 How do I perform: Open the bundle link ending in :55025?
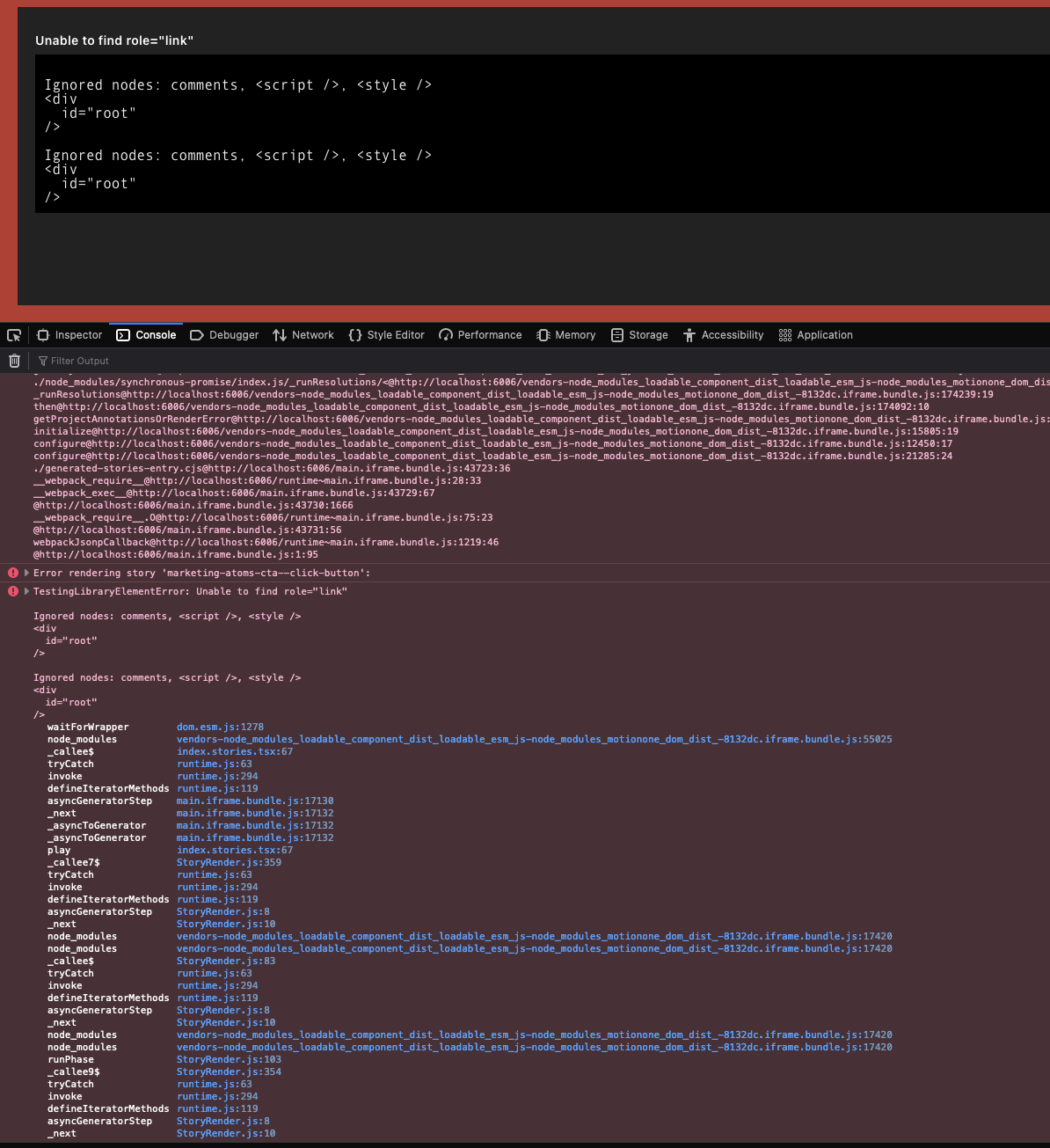(534, 739)
